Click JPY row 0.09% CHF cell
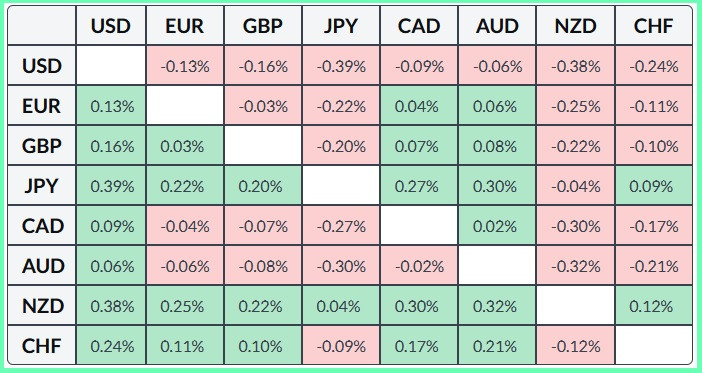This screenshot has height=373, width=702. coord(654,186)
